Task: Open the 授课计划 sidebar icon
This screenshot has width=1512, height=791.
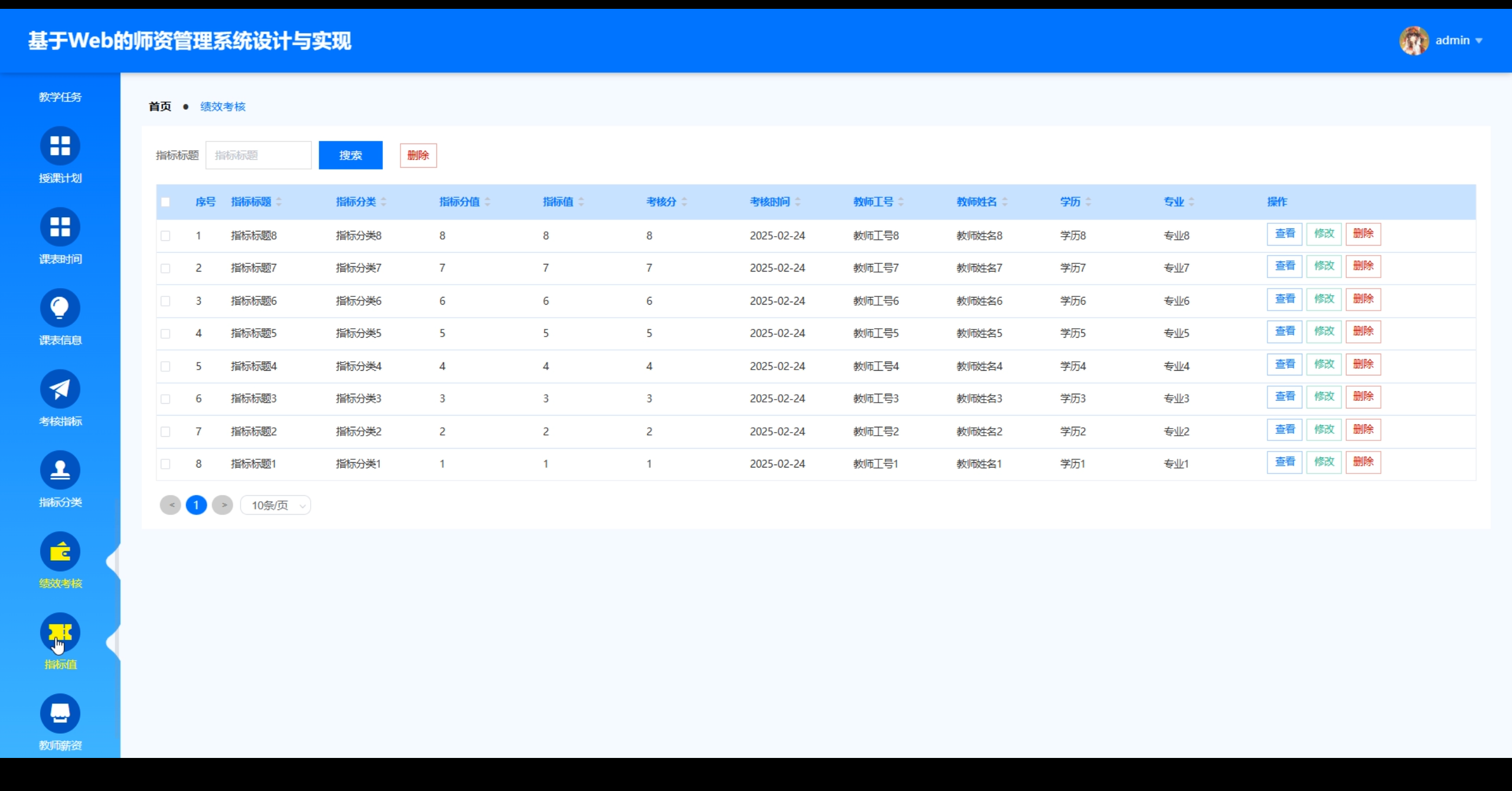Action: click(x=60, y=146)
